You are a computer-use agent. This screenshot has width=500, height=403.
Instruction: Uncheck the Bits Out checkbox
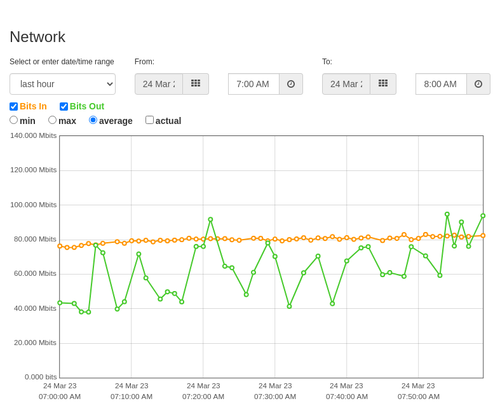point(64,106)
